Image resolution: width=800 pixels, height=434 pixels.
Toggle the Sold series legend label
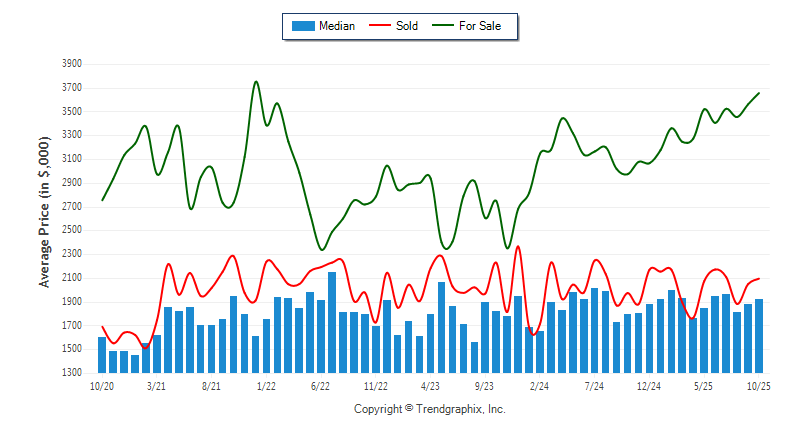(x=407, y=26)
